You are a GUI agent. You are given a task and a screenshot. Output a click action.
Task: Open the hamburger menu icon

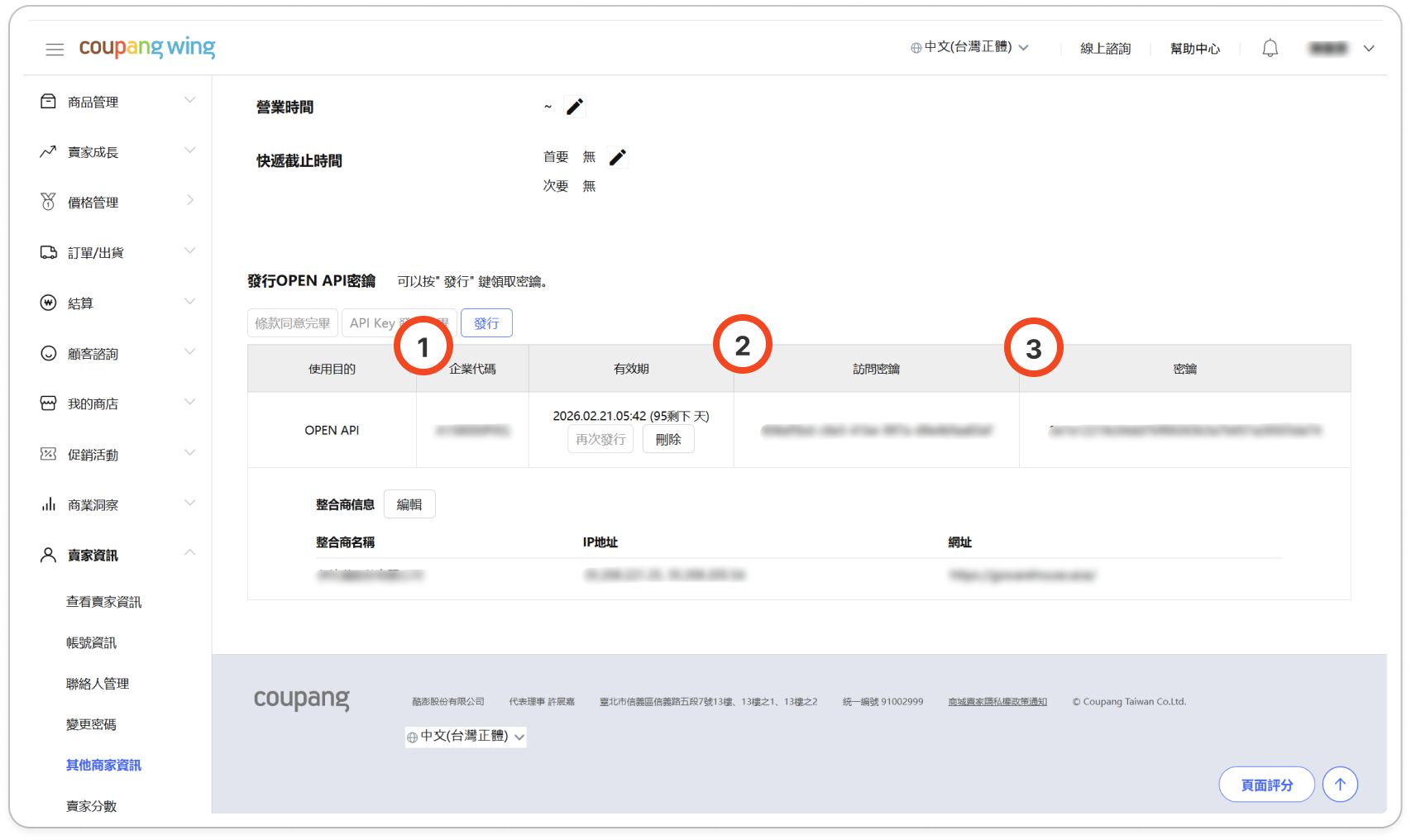click(55, 50)
